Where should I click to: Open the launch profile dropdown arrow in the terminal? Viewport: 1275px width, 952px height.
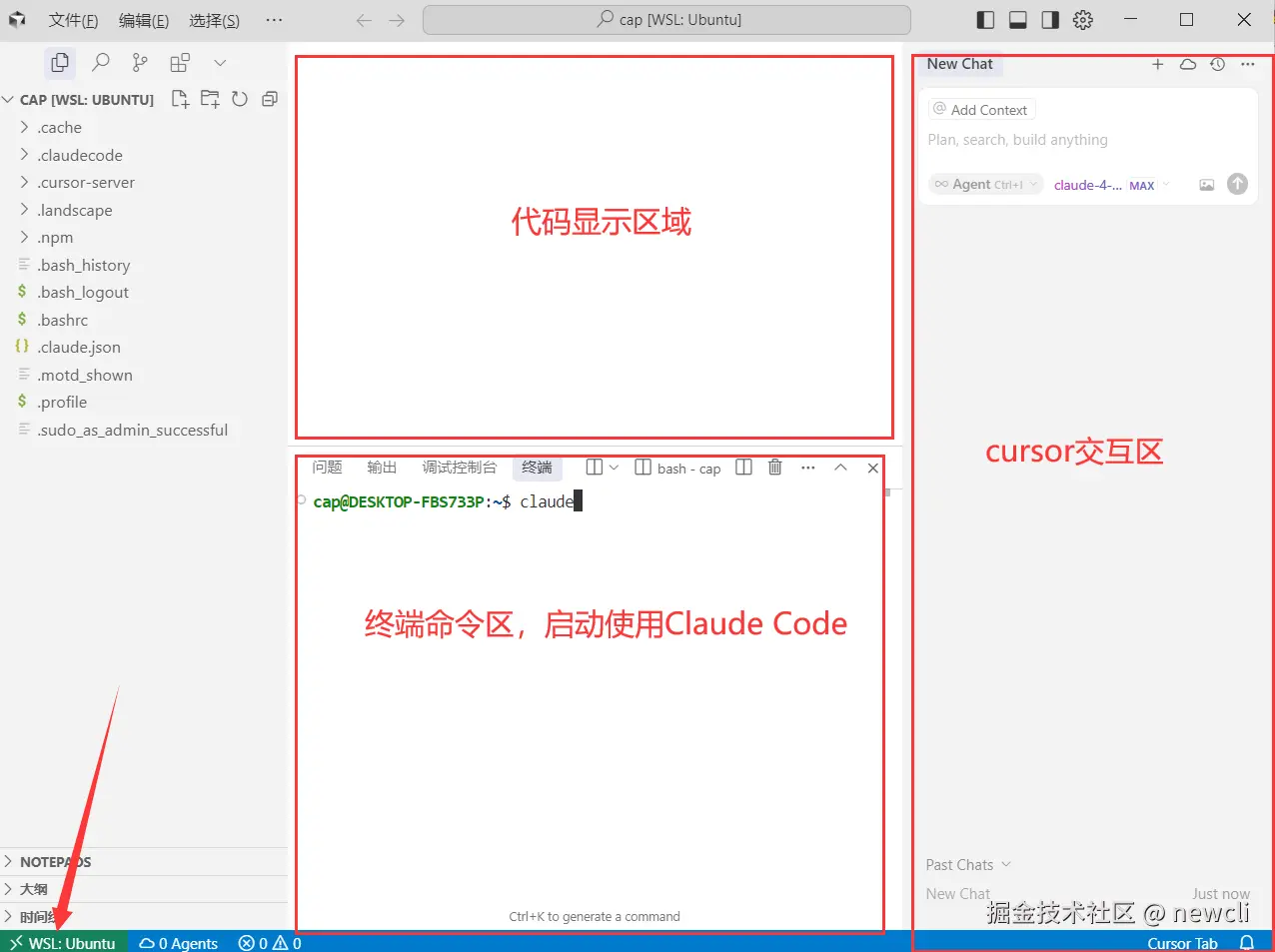click(614, 468)
